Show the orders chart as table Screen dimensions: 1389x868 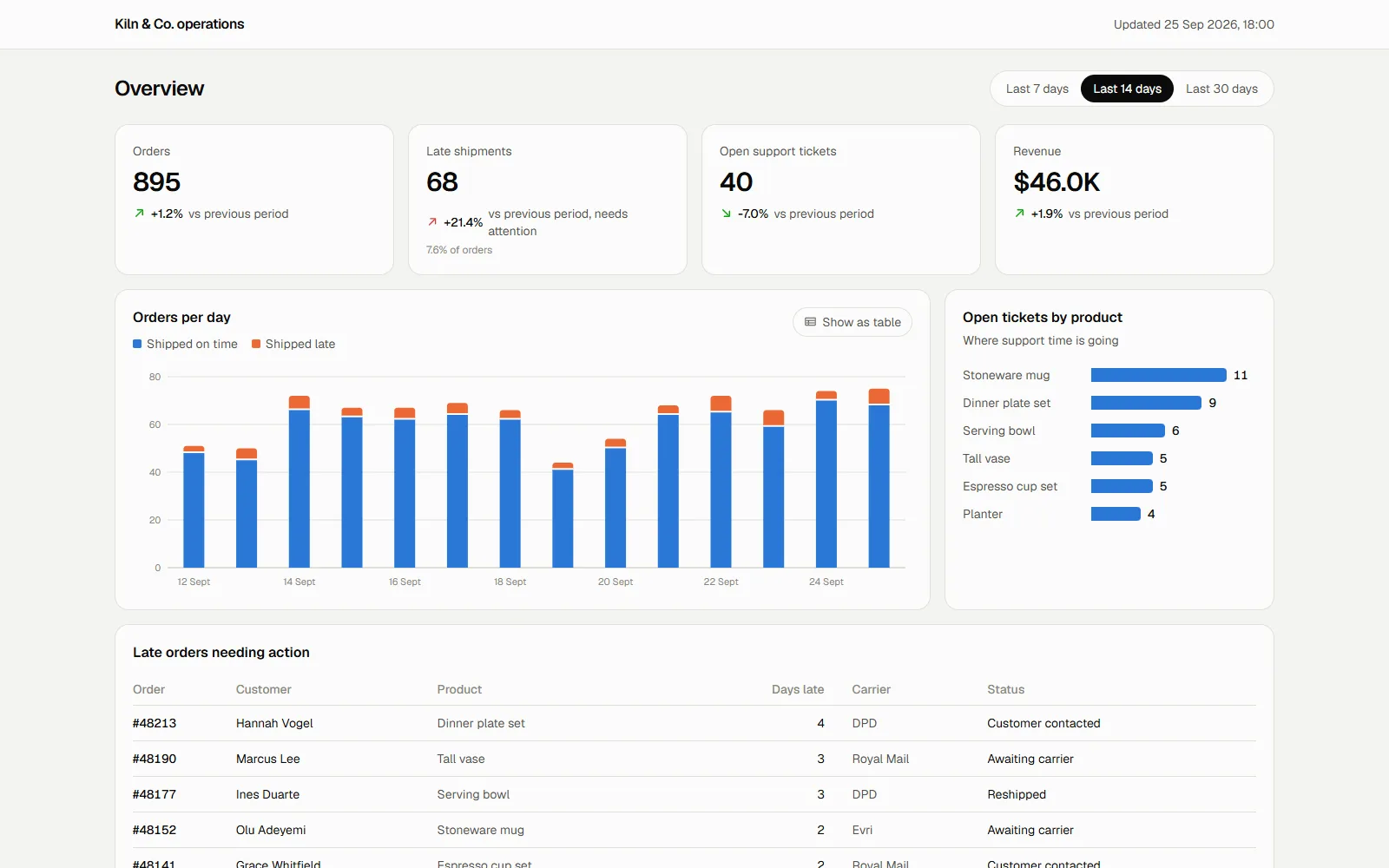(852, 322)
